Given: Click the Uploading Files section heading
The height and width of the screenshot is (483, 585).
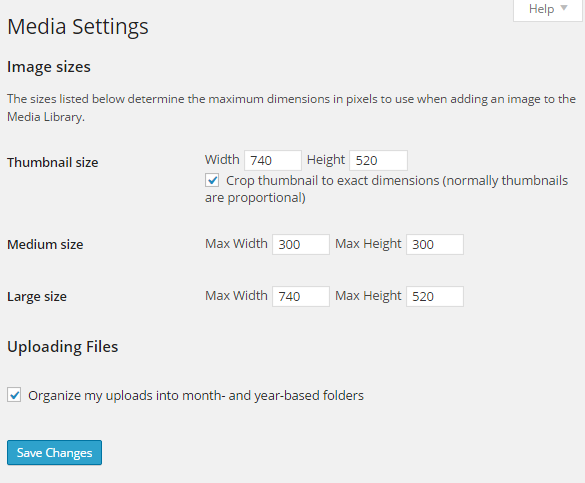Looking at the screenshot, I should 63,347.
